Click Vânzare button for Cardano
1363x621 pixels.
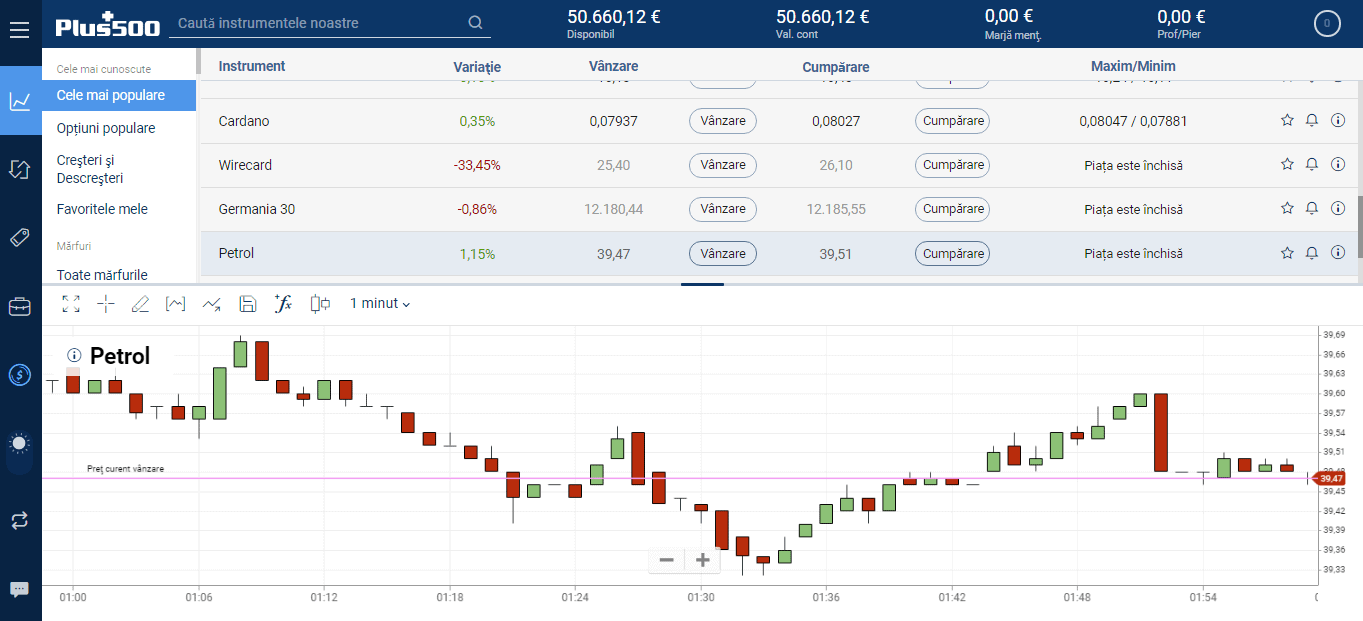click(722, 121)
